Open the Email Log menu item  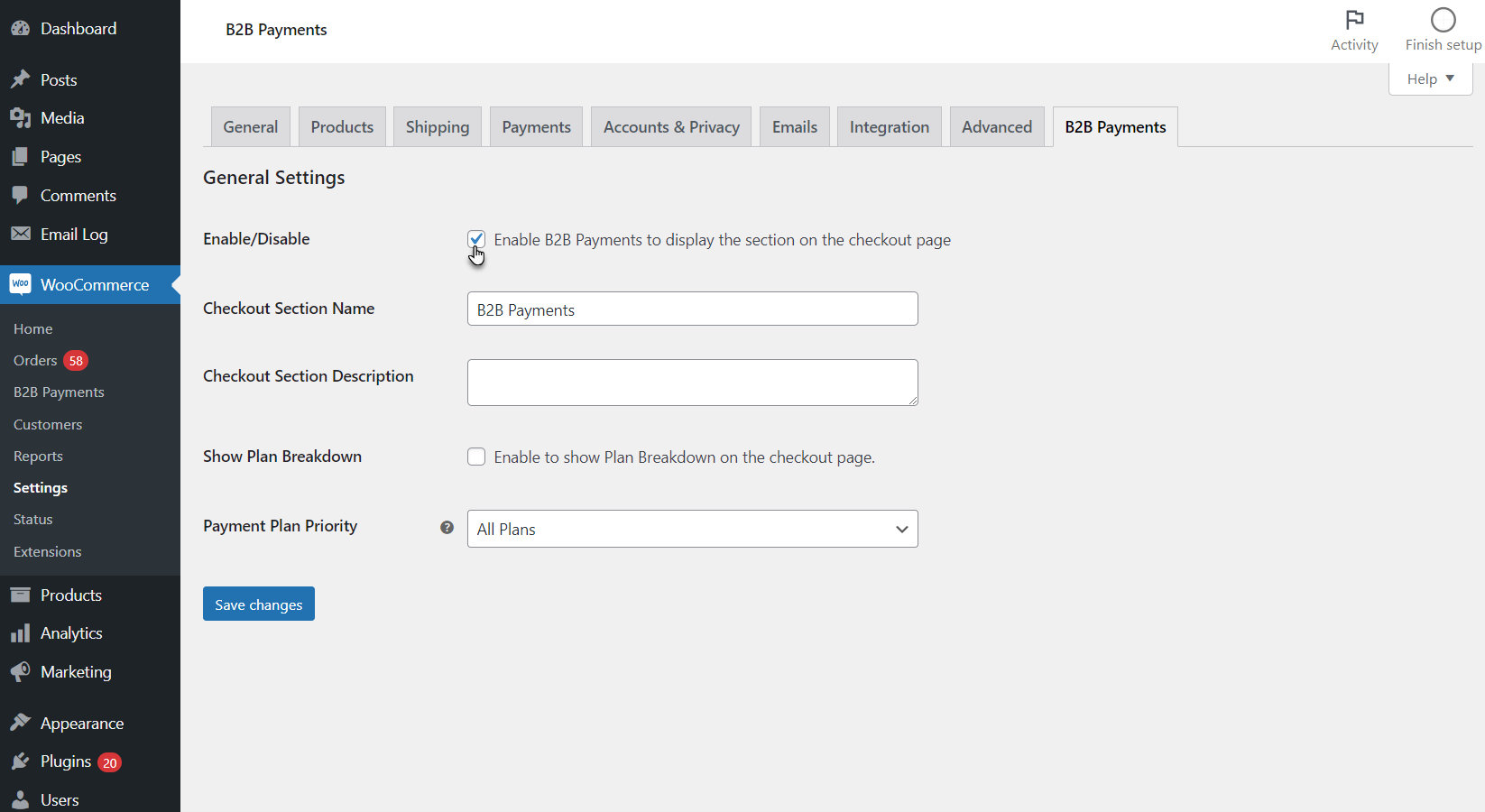(x=90, y=235)
